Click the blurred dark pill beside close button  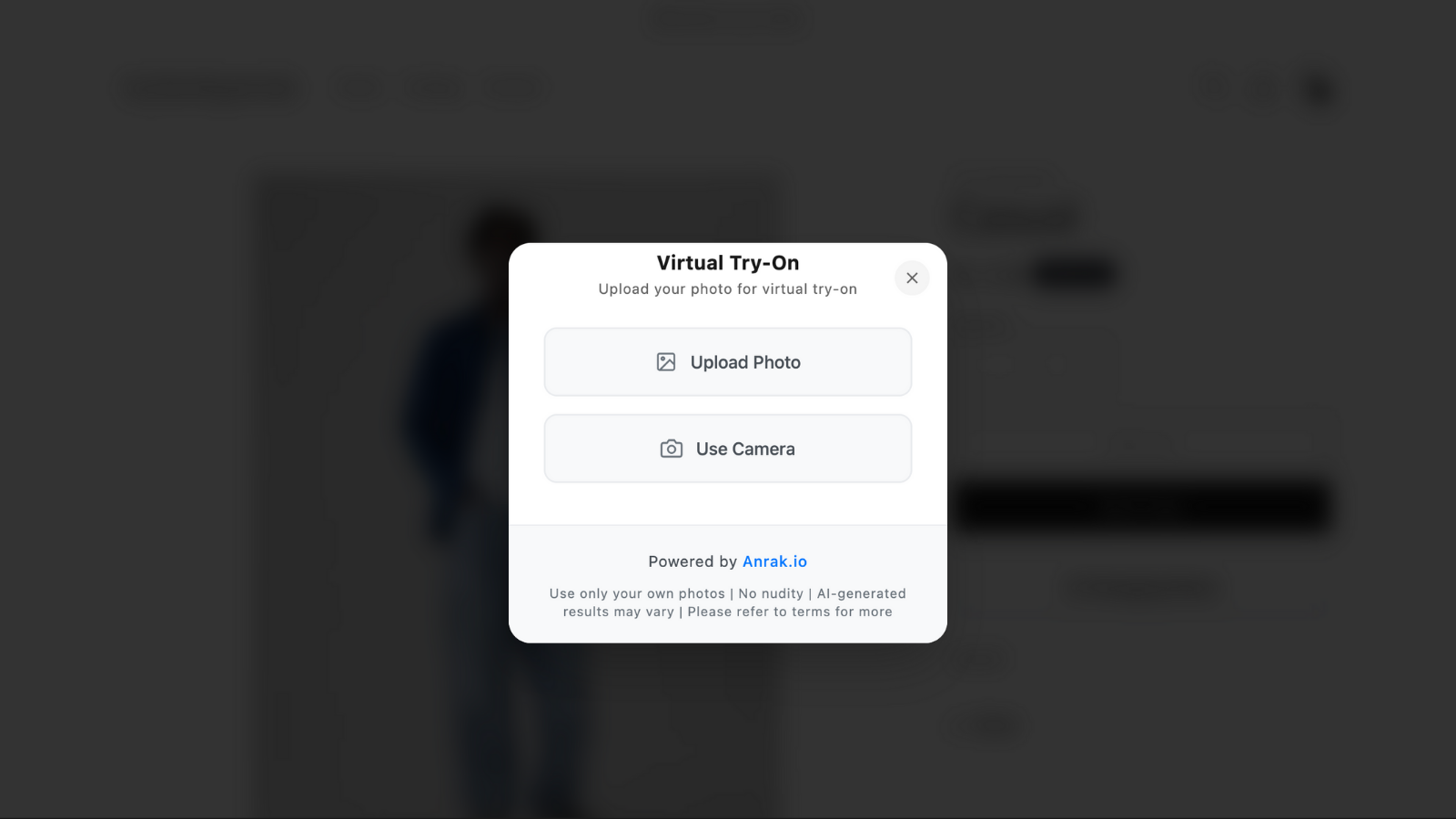click(1075, 273)
